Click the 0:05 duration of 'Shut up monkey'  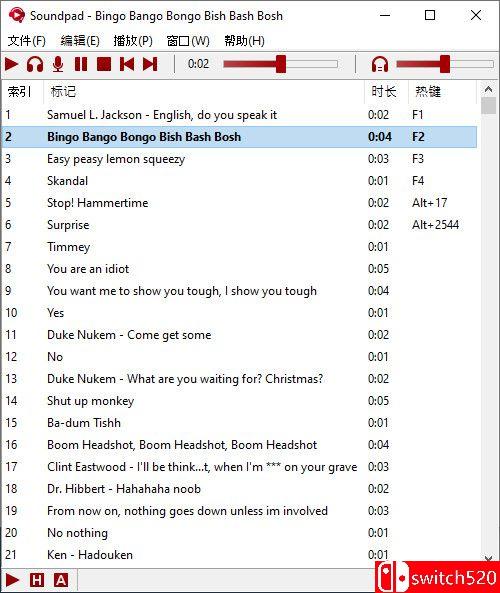pyautogui.click(x=378, y=401)
